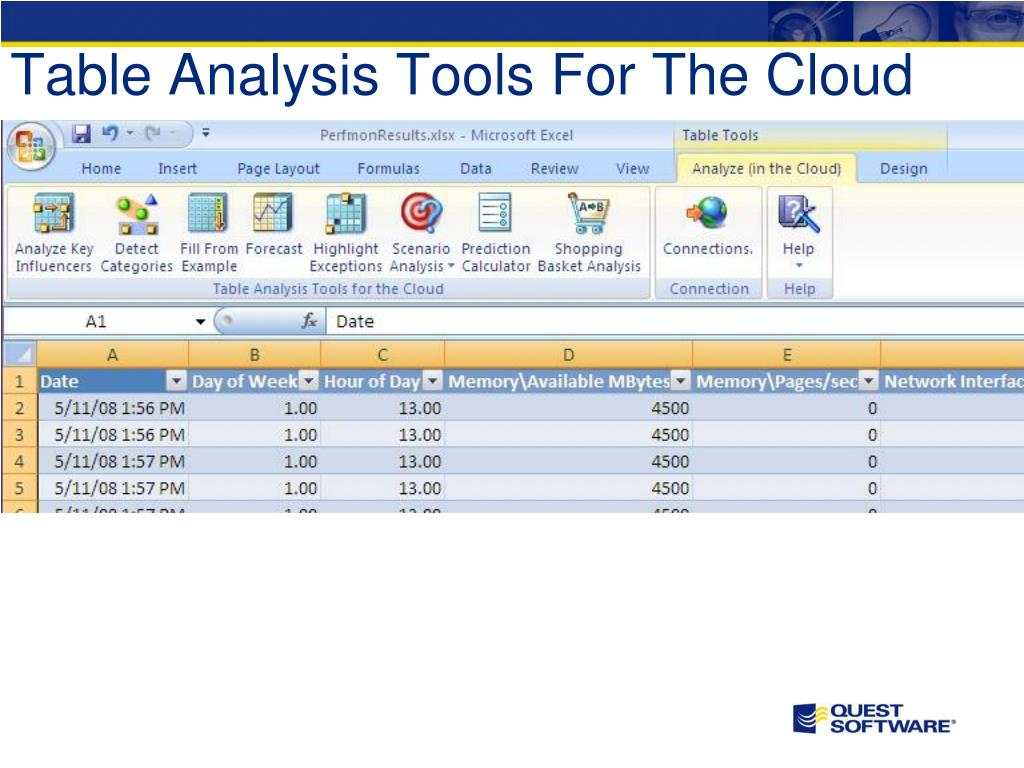This screenshot has width=1024, height=768.
Task: Open Fill From Example tool
Action: [x=208, y=232]
